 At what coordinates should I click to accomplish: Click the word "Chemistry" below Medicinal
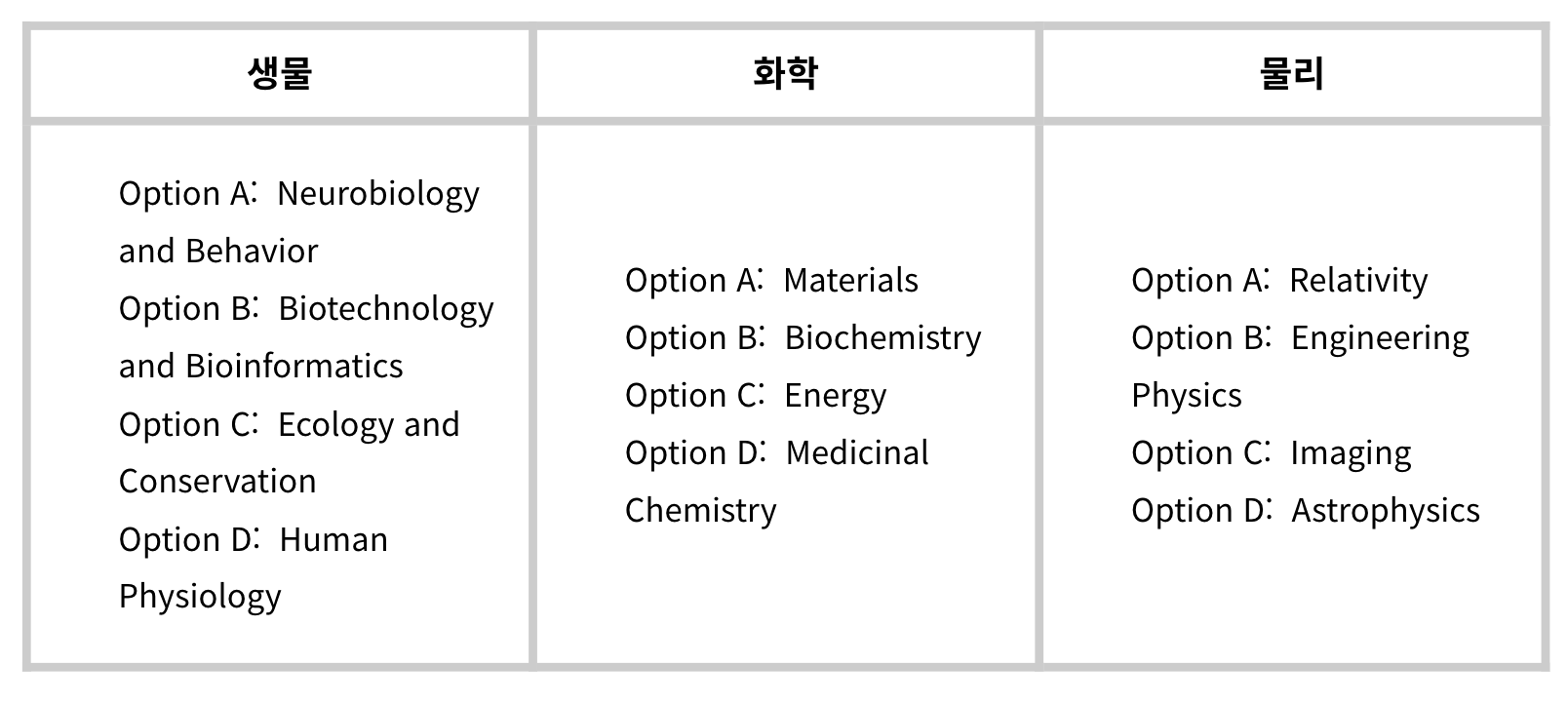700,511
